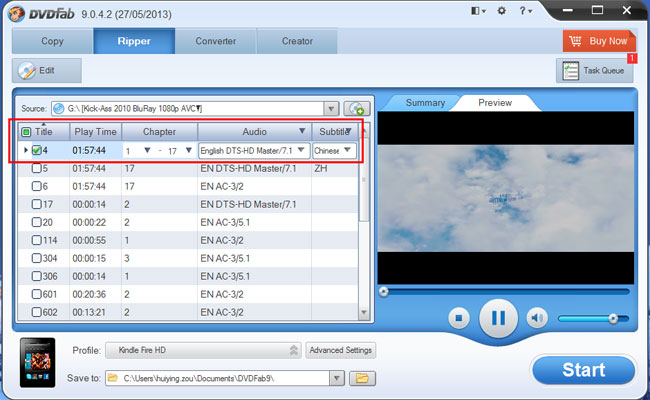Click the DVDFab logo icon
650x400 pixels.
click(x=16, y=15)
